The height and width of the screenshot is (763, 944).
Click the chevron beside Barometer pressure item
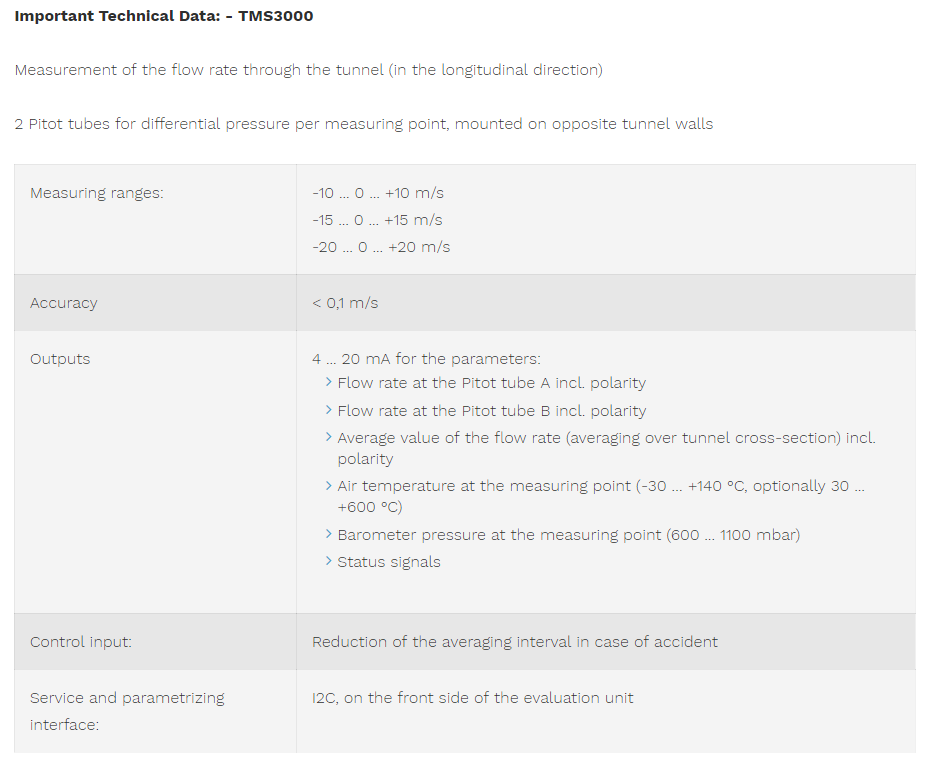[x=329, y=534]
